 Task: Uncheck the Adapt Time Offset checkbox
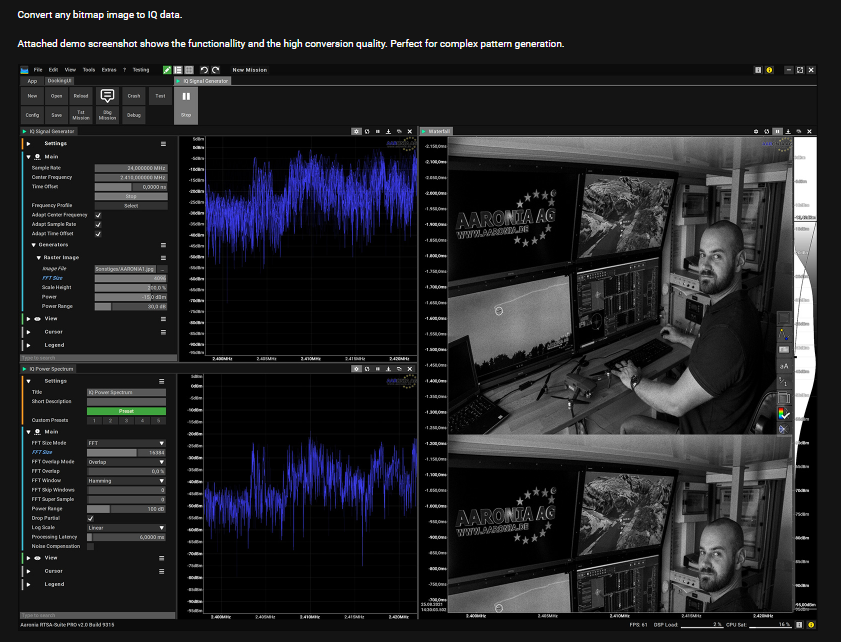pyautogui.click(x=98, y=233)
